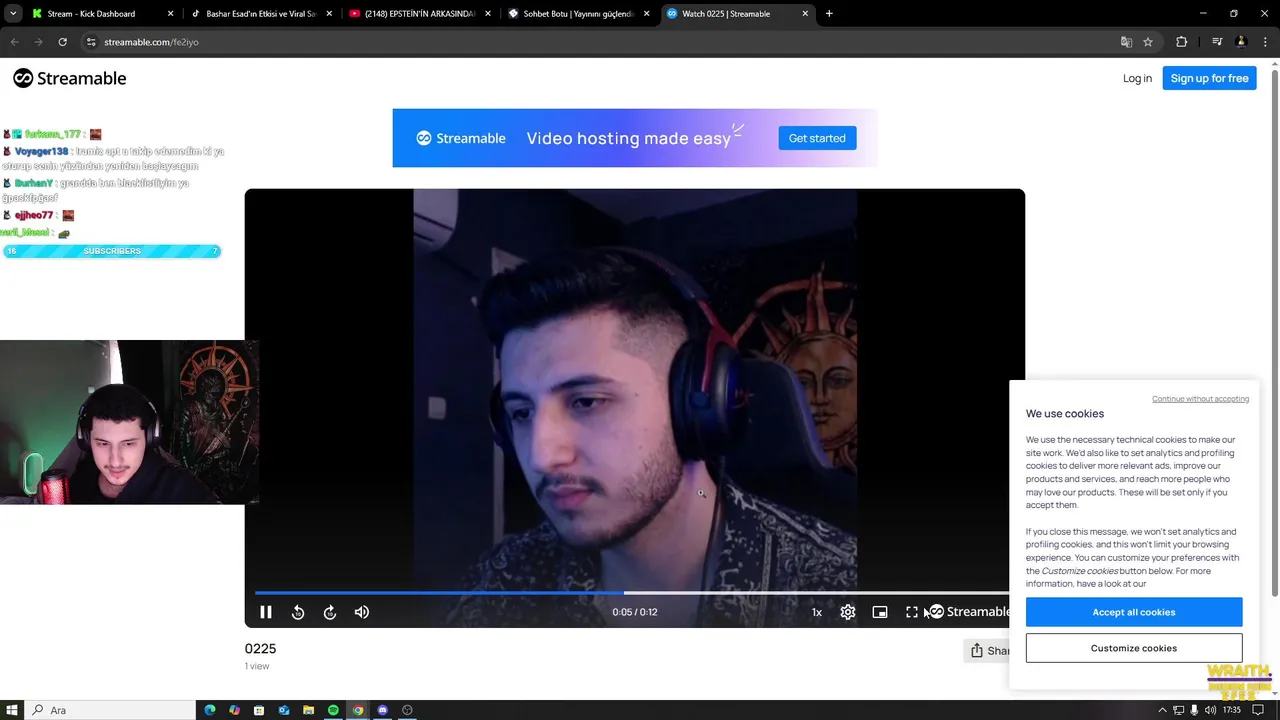Image resolution: width=1280 pixels, height=720 pixels.
Task: Enable picture-in-picture mode
Action: 880,612
